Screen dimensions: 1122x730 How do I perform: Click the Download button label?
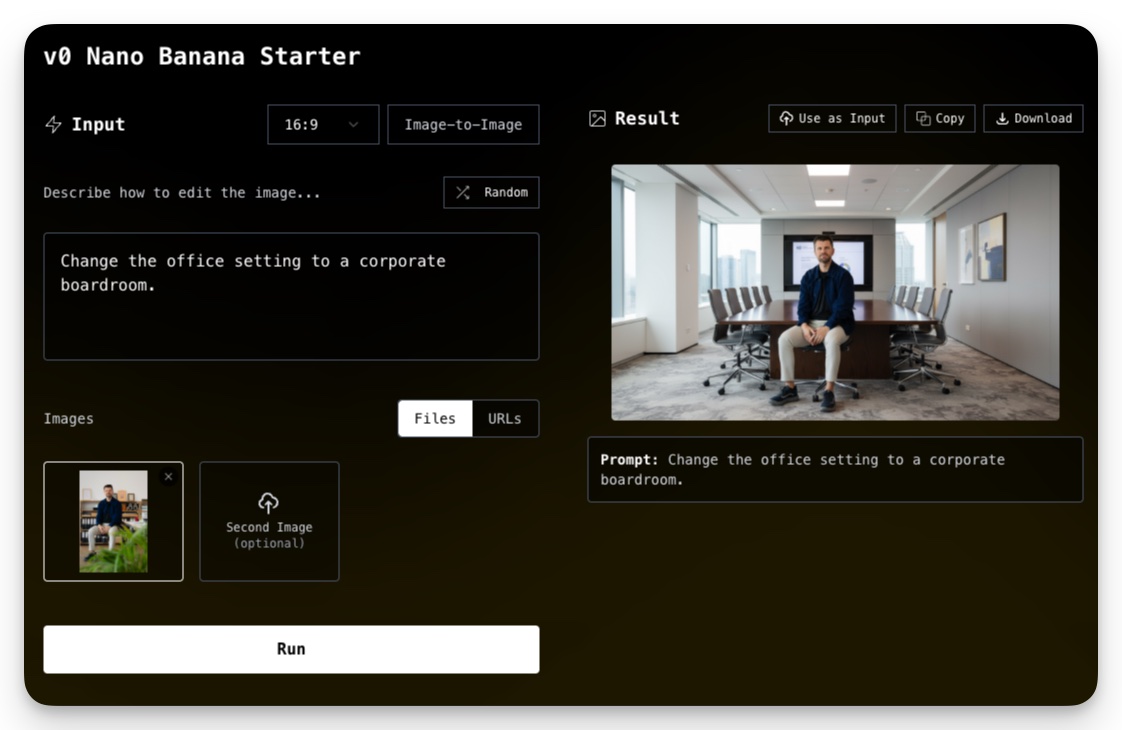pos(1043,119)
